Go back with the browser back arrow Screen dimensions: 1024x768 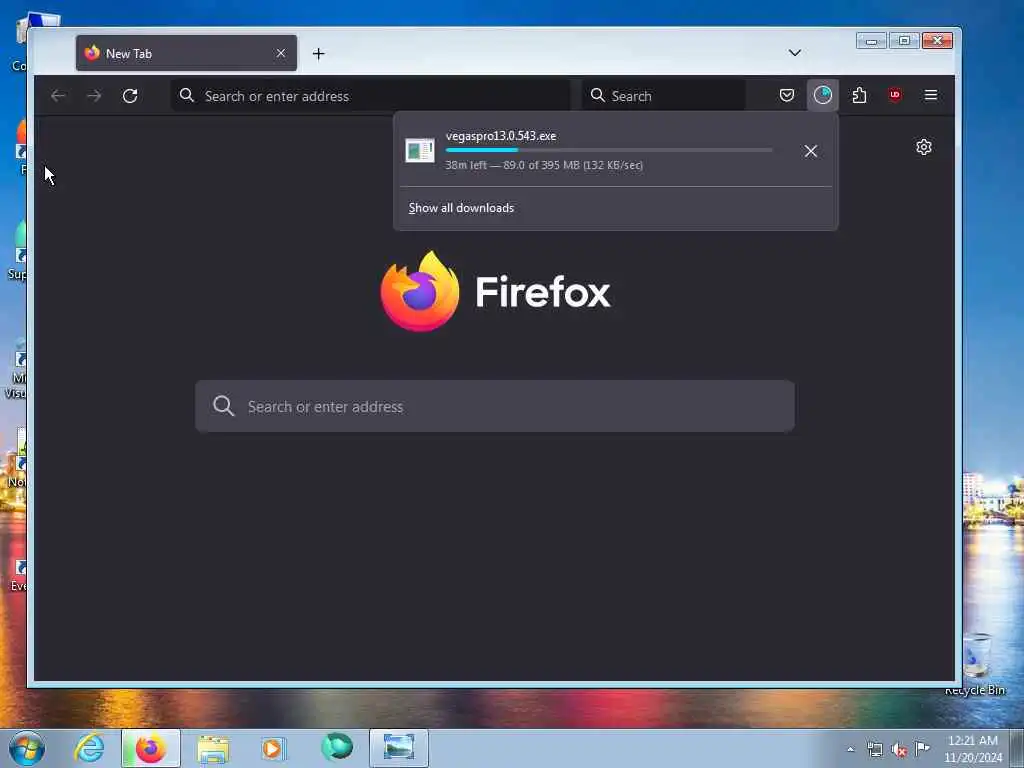[x=58, y=96]
